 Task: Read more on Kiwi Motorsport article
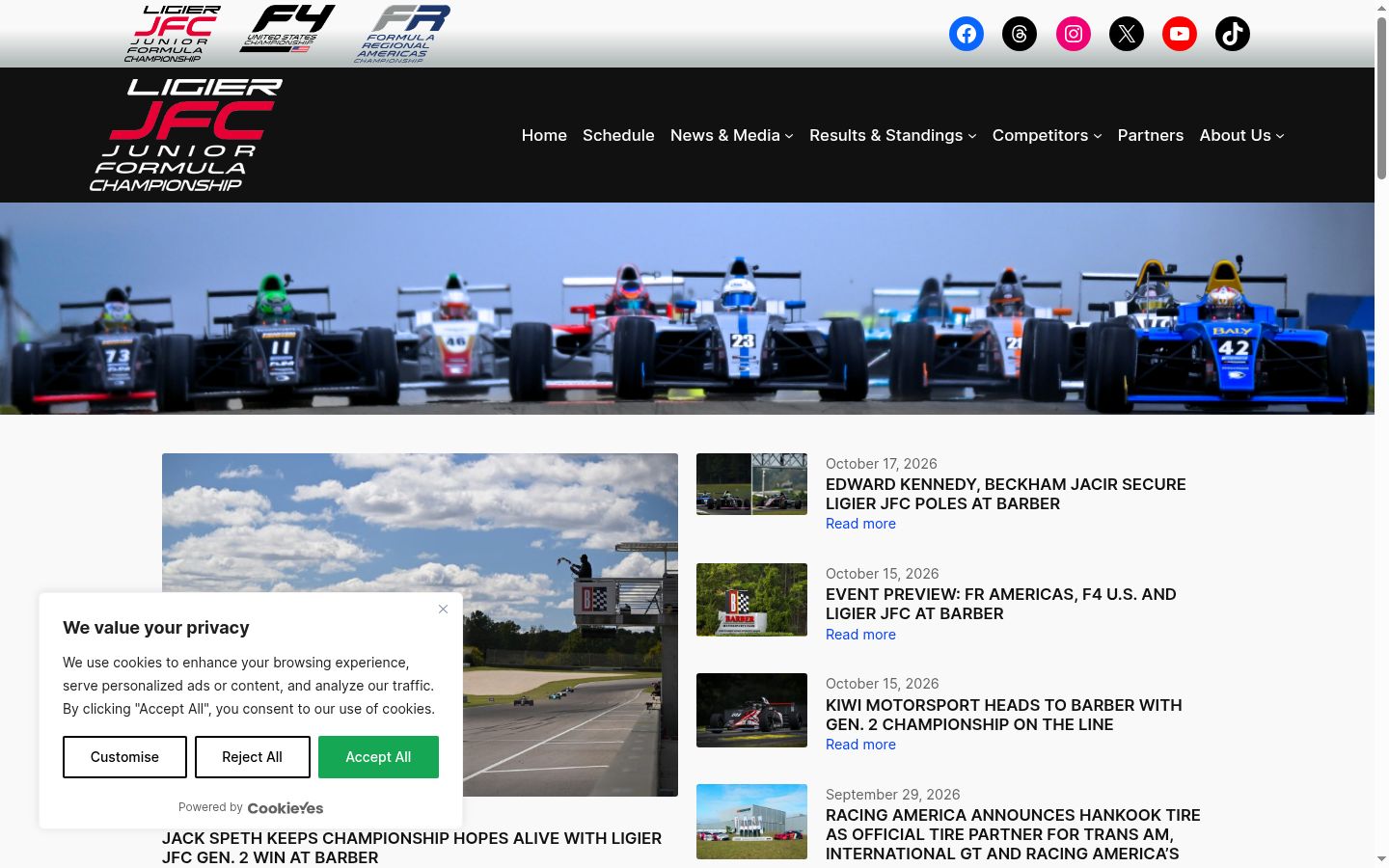pyautogui.click(x=860, y=745)
